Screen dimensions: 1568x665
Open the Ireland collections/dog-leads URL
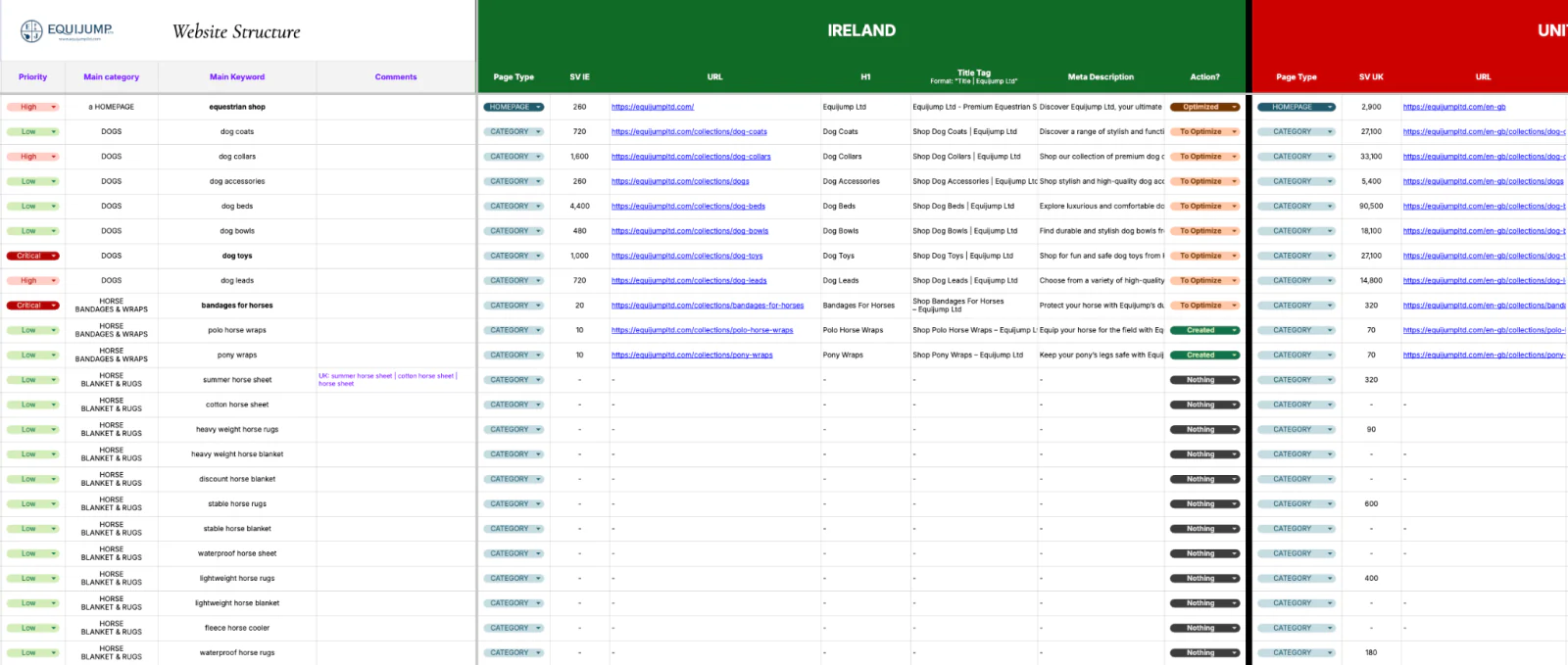click(689, 280)
